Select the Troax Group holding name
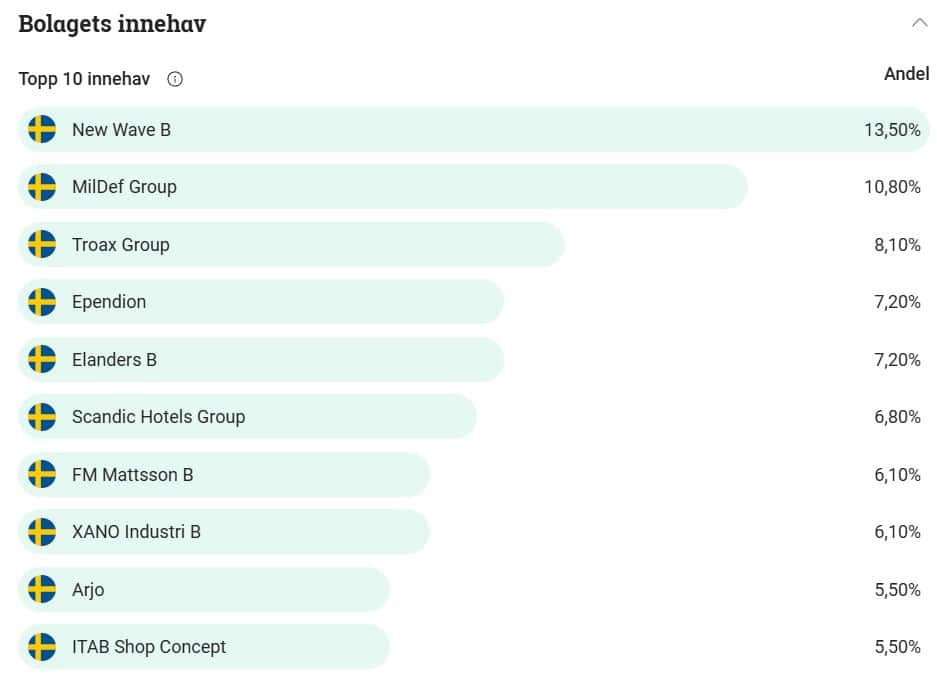 click(120, 245)
